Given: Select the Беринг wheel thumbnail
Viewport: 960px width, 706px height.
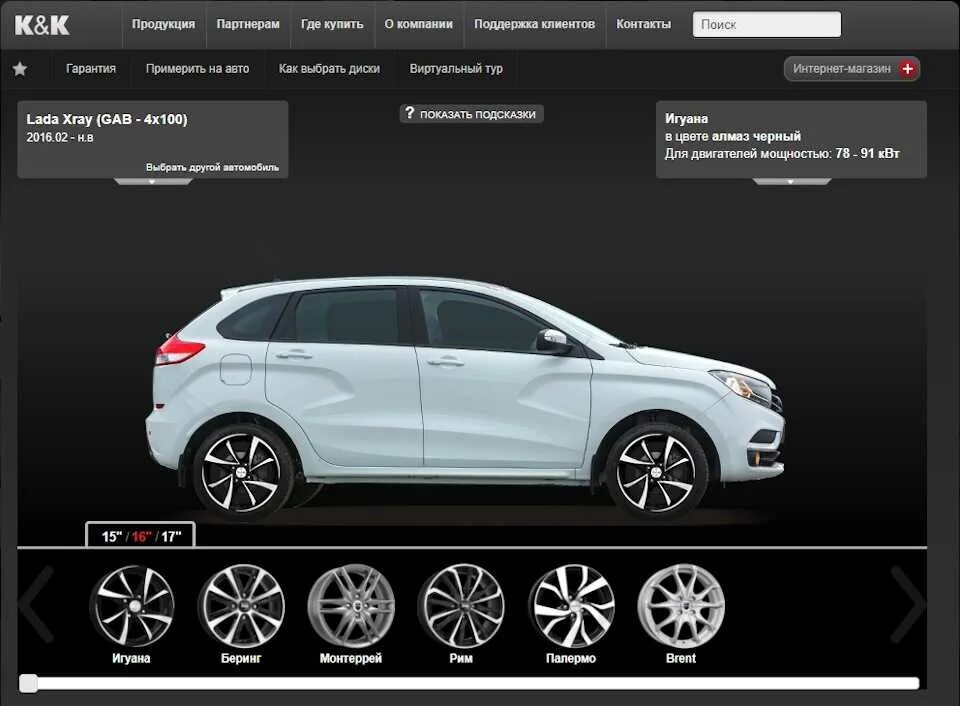Looking at the screenshot, I should tap(241, 606).
